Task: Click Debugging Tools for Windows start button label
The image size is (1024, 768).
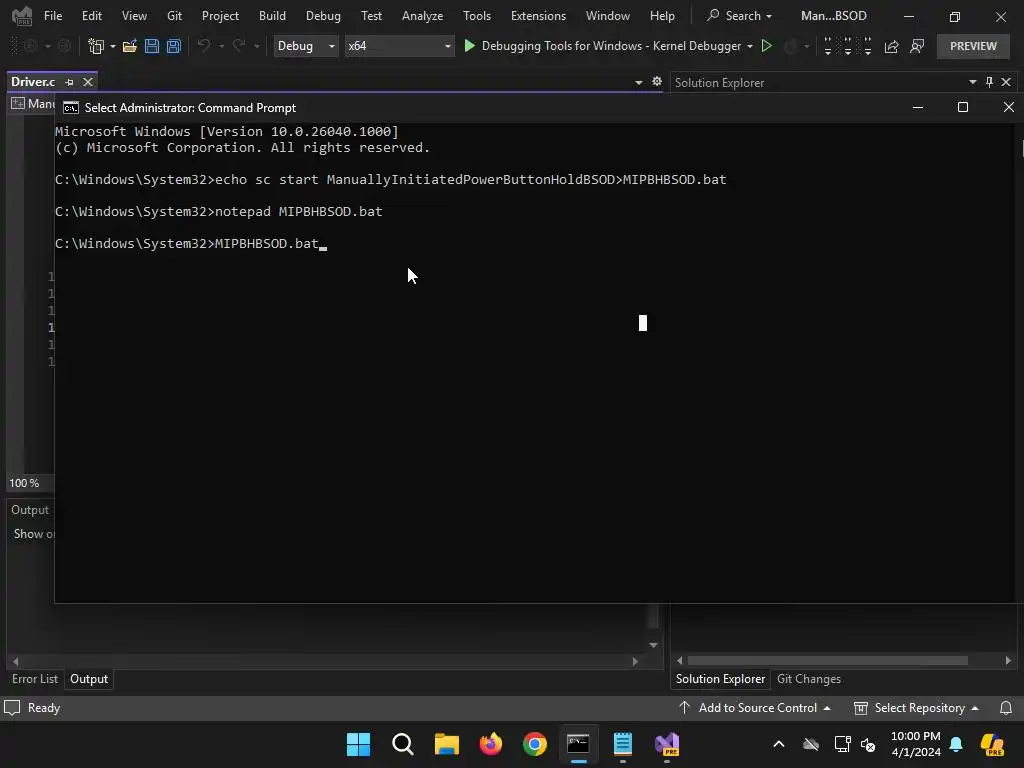Action: point(611,46)
